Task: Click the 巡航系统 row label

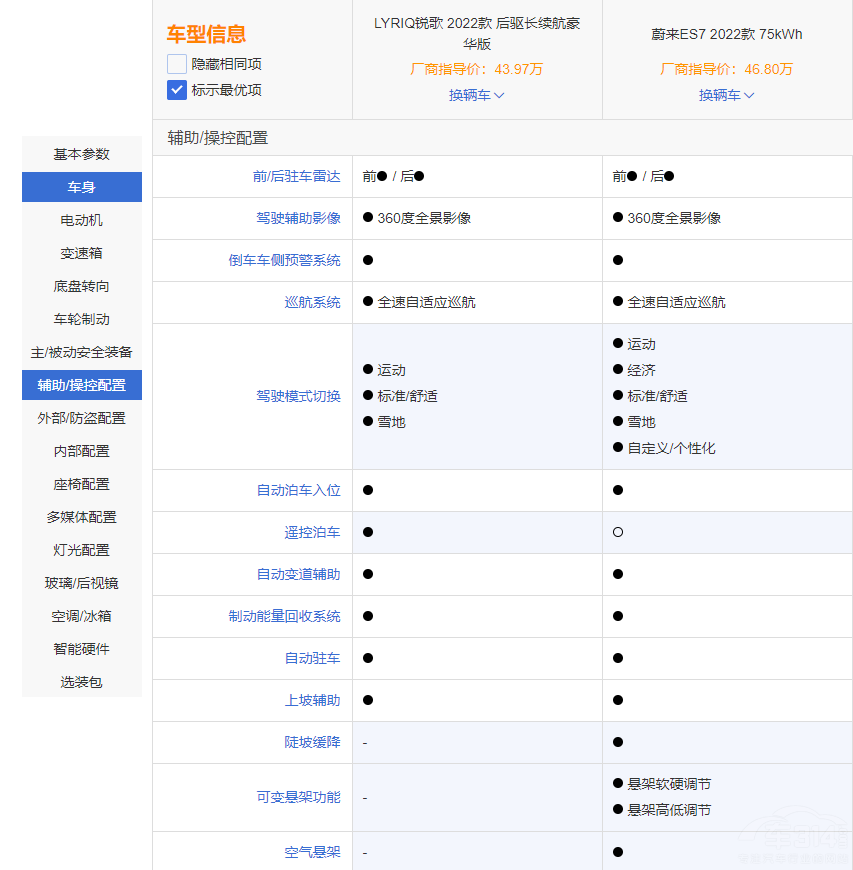Action: coord(312,302)
